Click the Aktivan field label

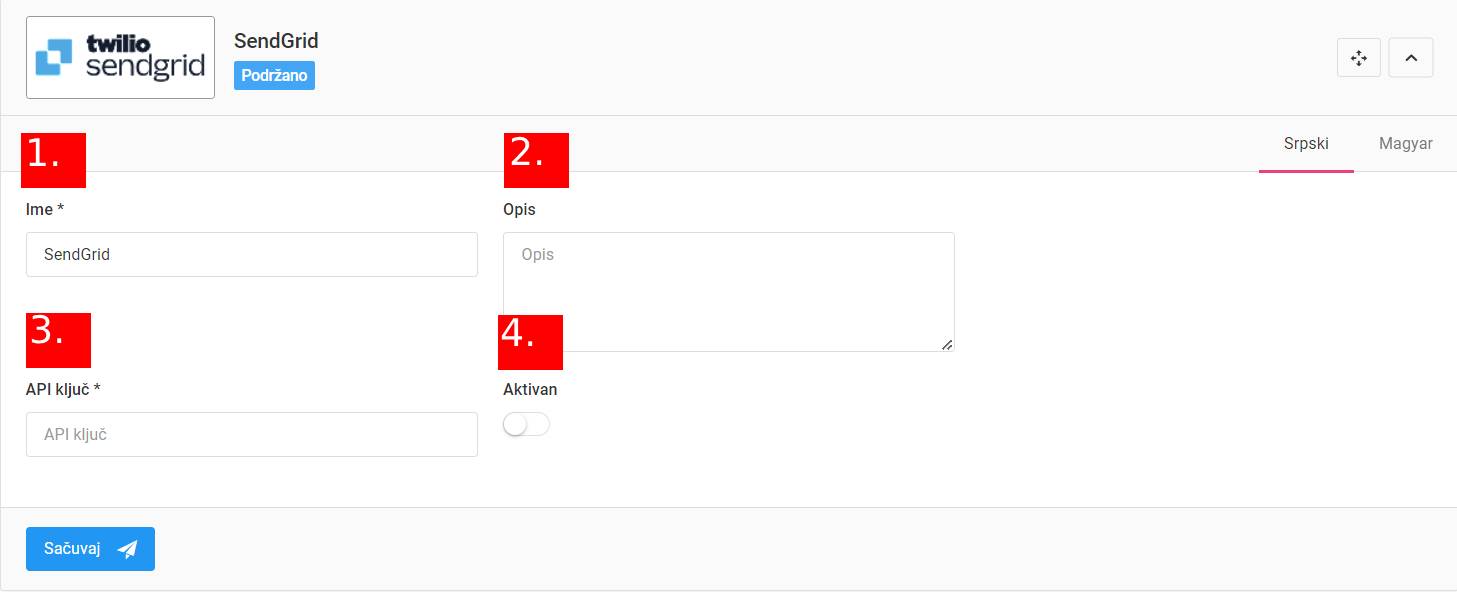coord(530,389)
